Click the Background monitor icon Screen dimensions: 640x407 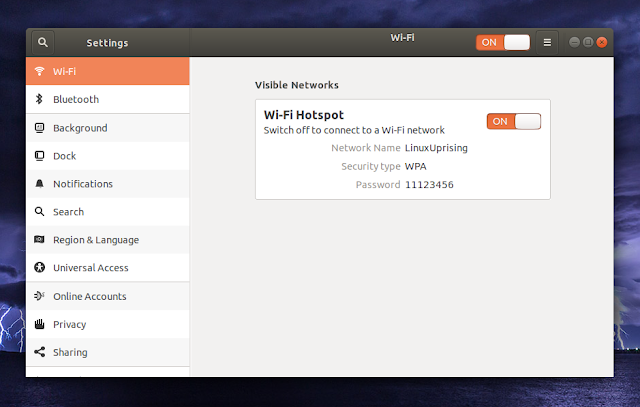[x=39, y=128]
